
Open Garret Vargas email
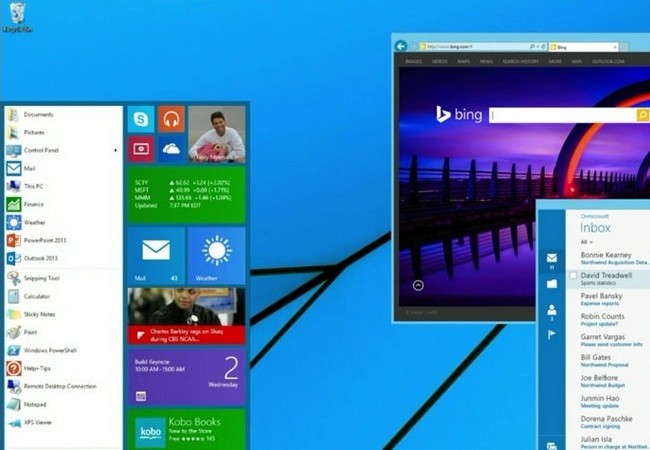(608, 340)
